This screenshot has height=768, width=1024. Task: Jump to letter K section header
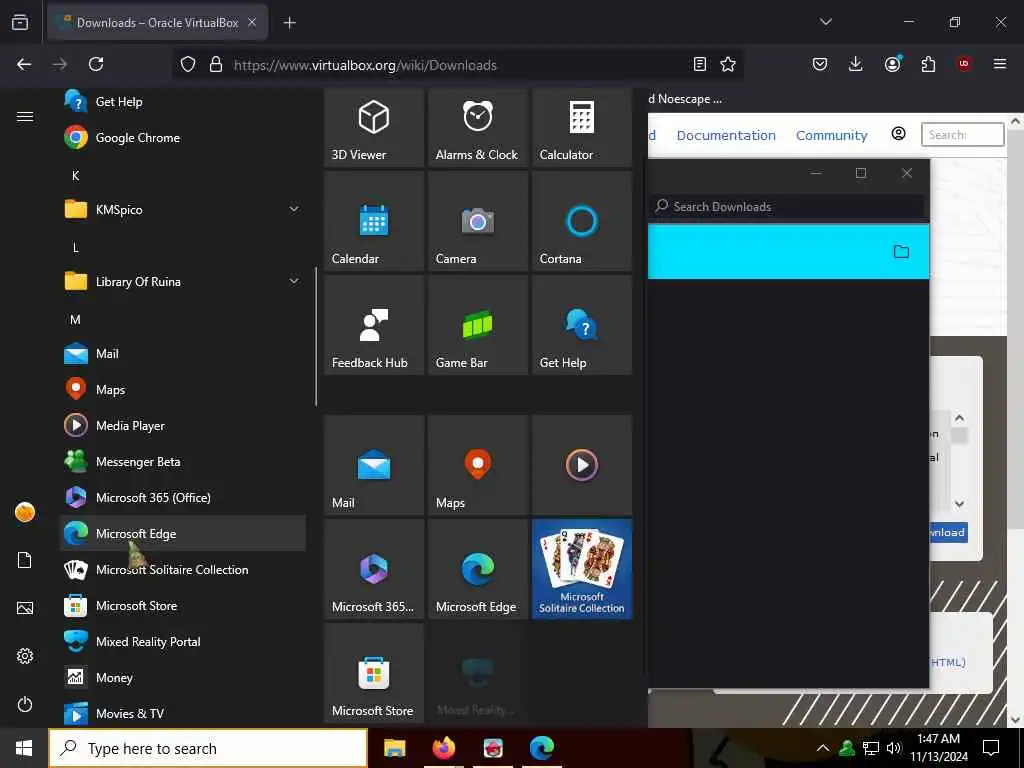pos(76,175)
